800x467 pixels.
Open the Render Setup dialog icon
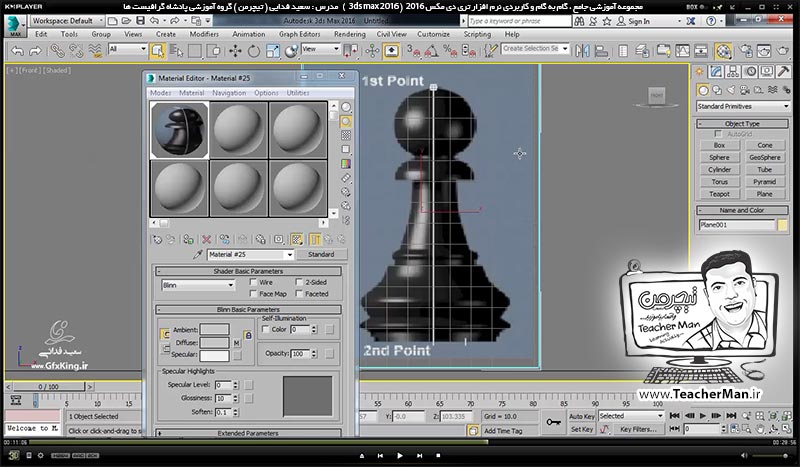coord(745,51)
